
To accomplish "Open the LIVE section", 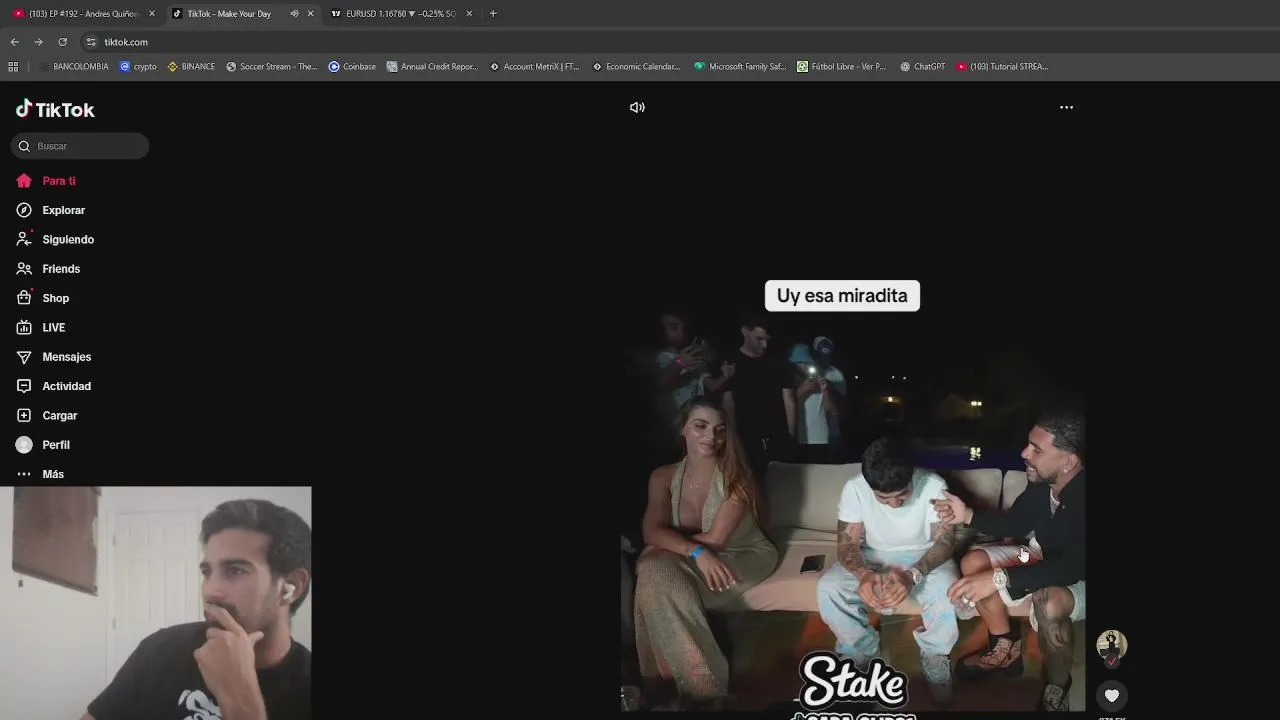I will (41, 328).
